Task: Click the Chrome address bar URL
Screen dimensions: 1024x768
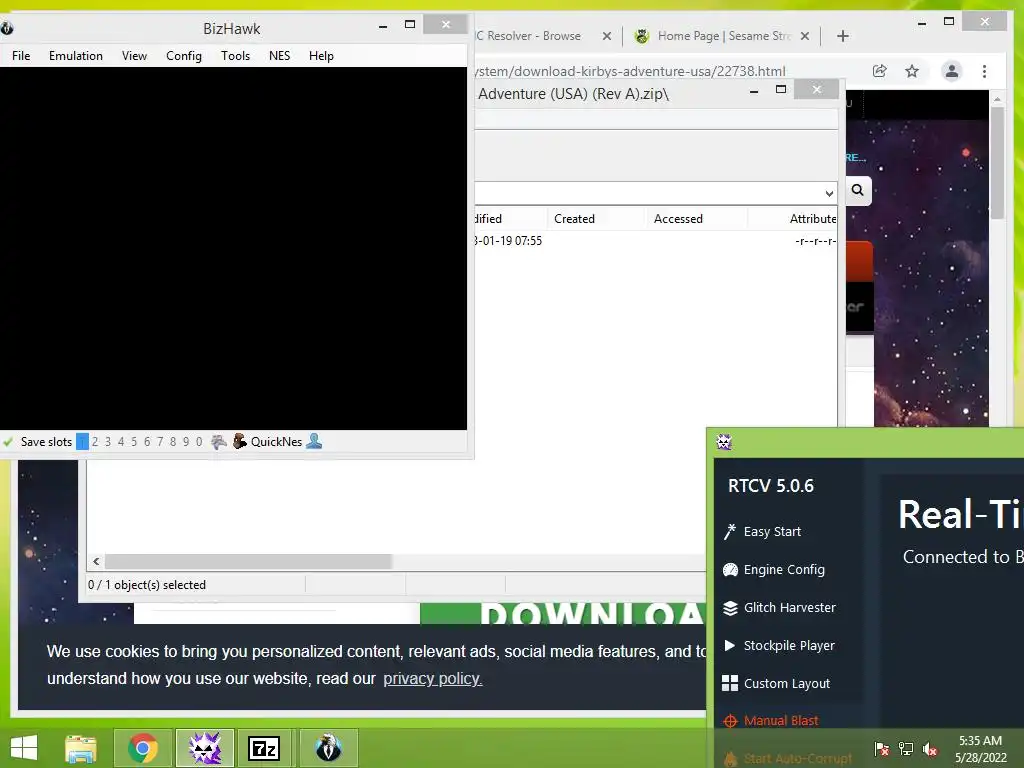Action: tap(630, 71)
